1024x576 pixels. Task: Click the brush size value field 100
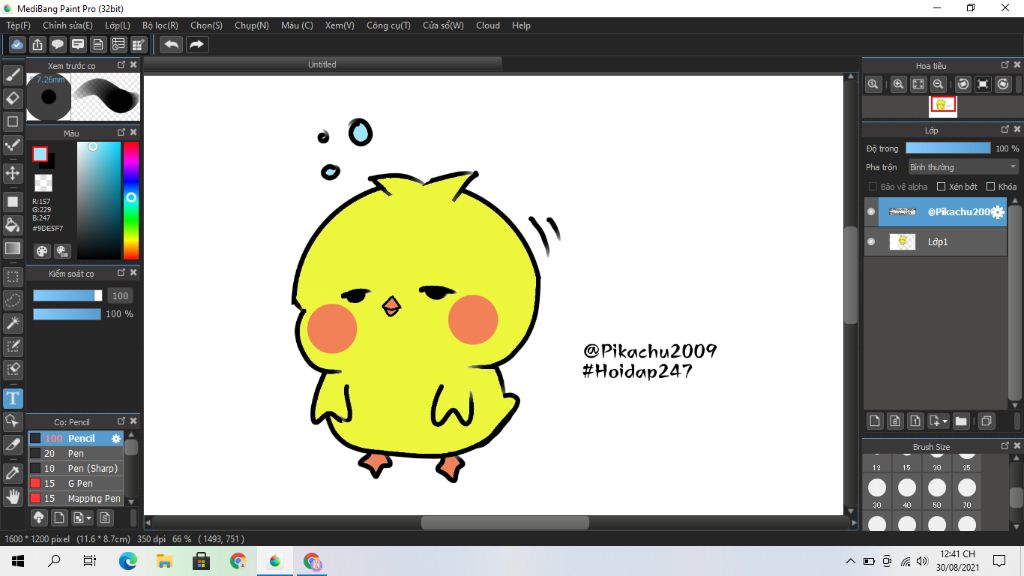pos(120,296)
